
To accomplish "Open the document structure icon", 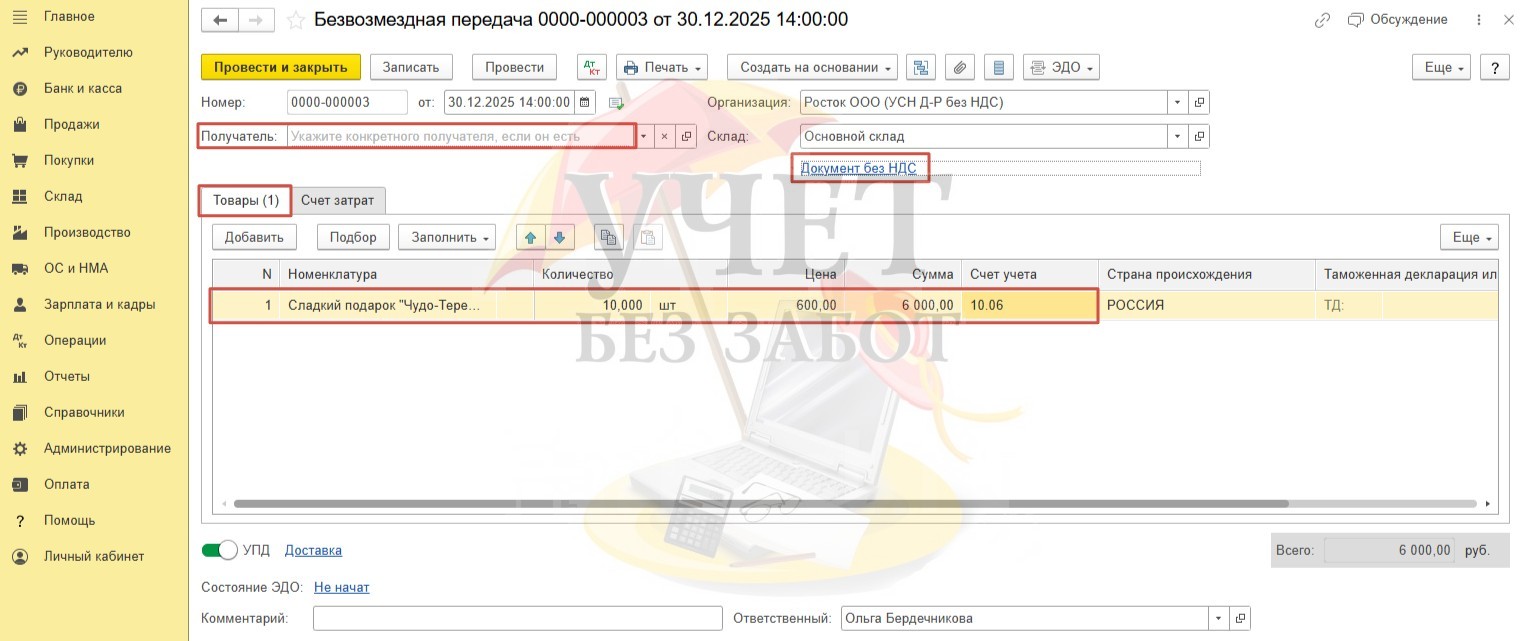I will 921,67.
